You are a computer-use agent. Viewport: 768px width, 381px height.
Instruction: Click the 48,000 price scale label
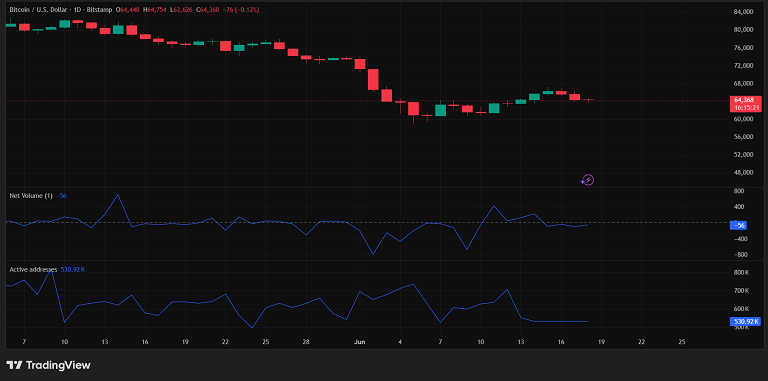744,172
